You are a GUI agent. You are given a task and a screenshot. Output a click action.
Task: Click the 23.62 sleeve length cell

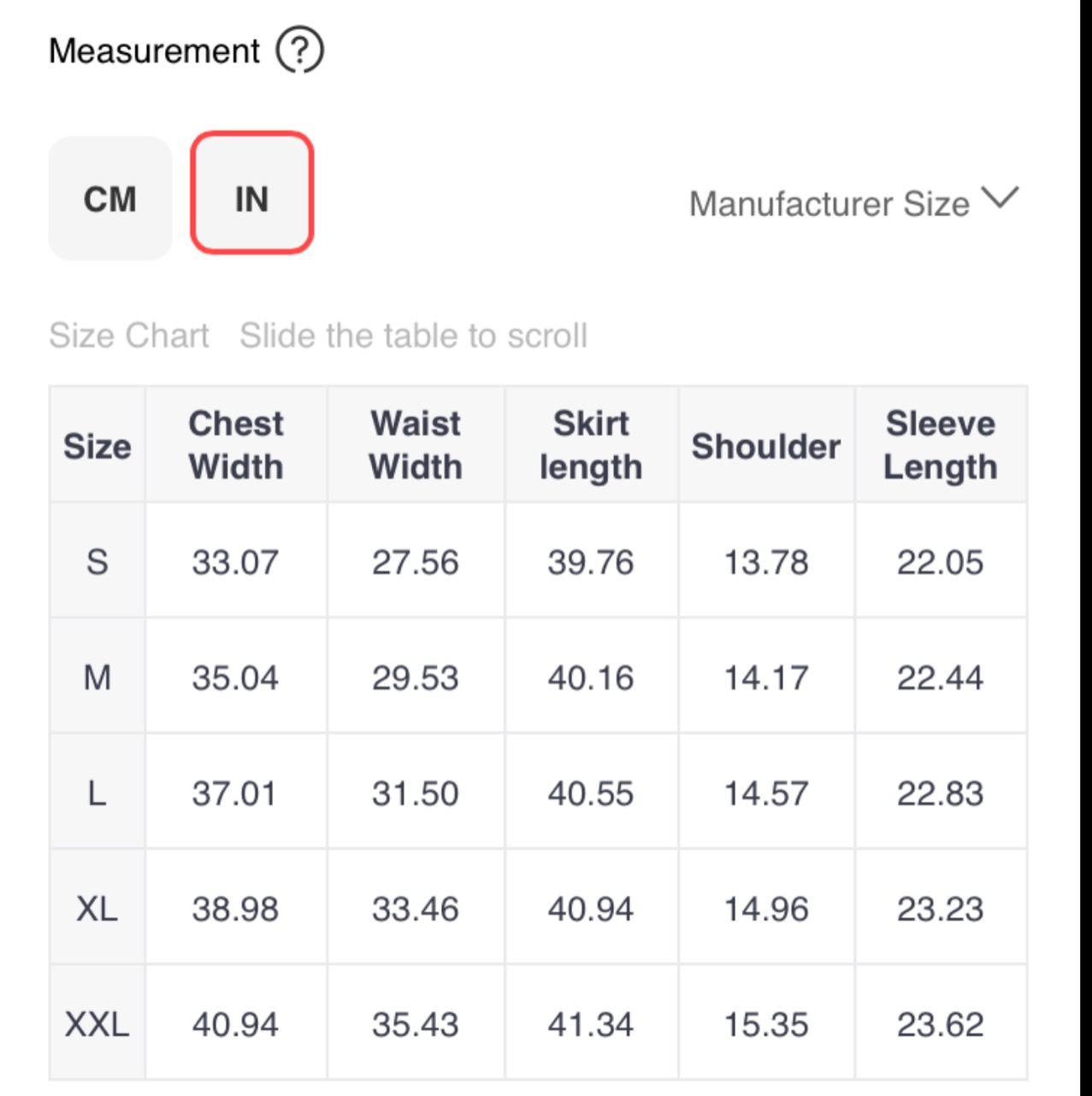coord(940,1023)
